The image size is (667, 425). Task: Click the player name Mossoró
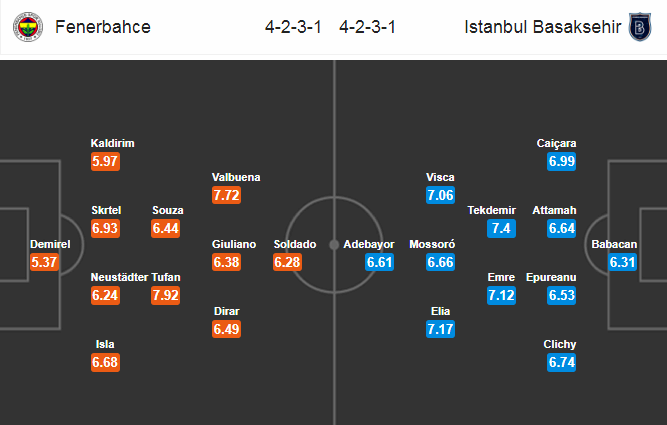[x=432, y=244]
